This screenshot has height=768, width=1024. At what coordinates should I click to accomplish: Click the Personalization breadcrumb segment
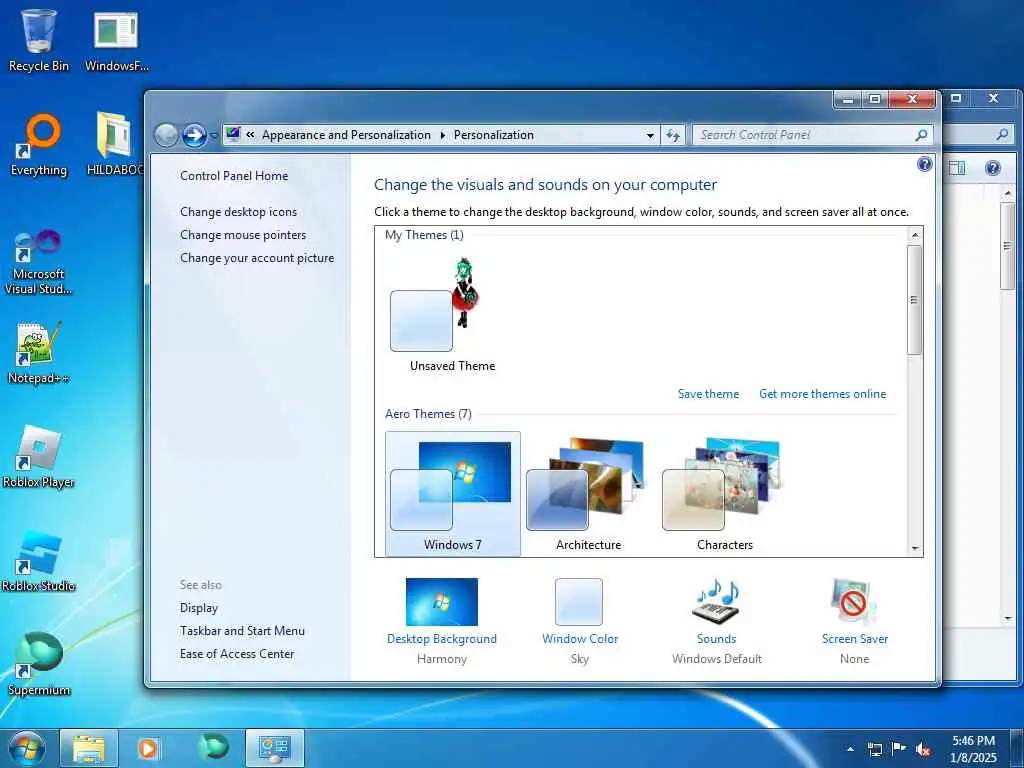coord(494,135)
